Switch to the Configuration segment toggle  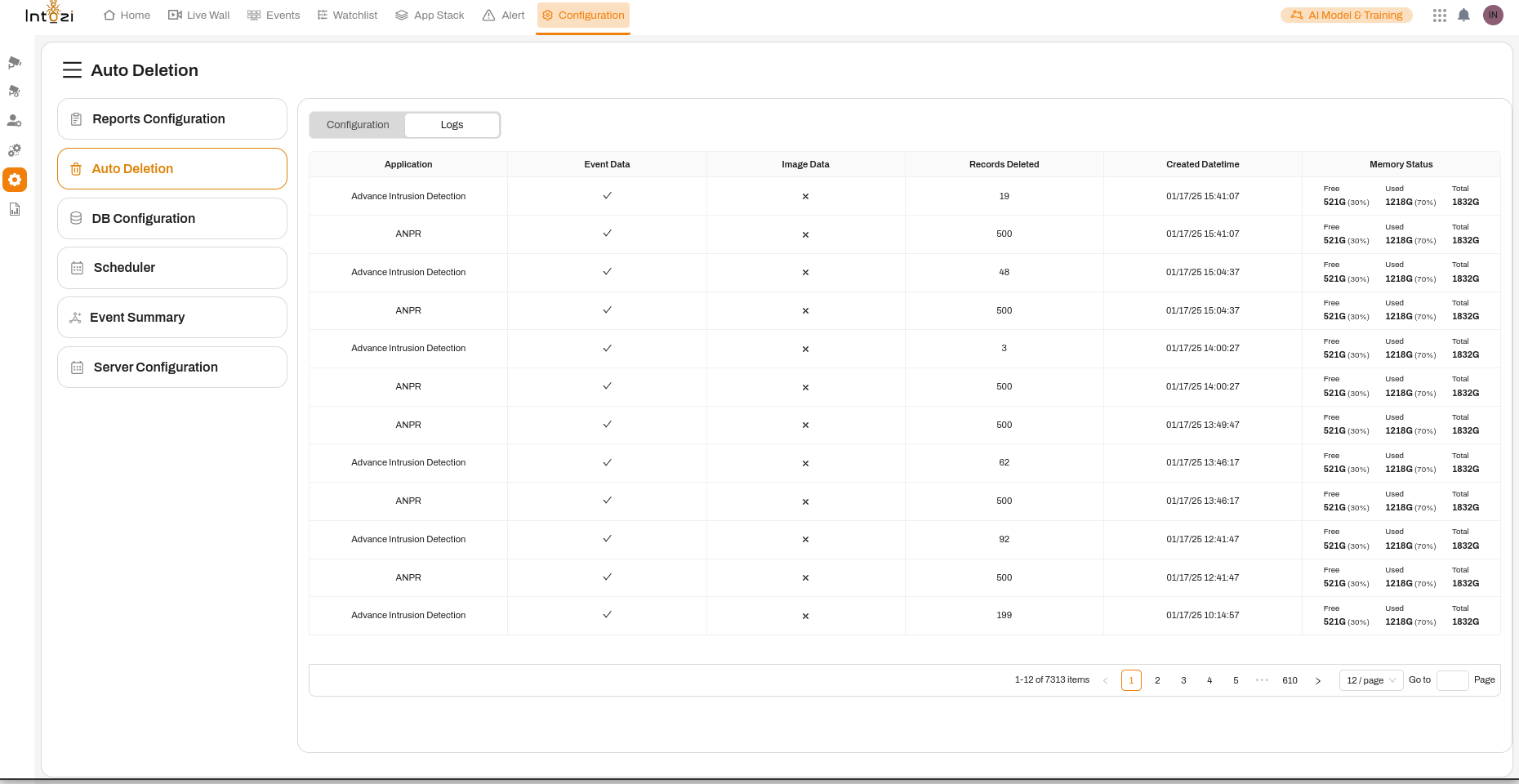358,125
